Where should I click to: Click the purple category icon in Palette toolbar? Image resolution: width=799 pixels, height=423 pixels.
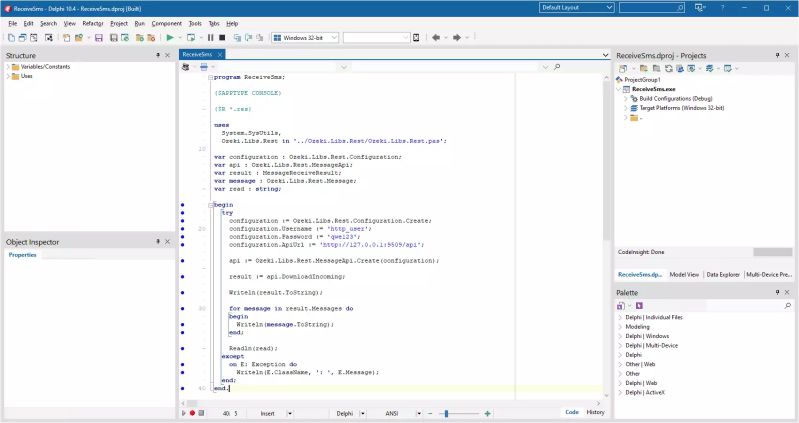coord(640,306)
